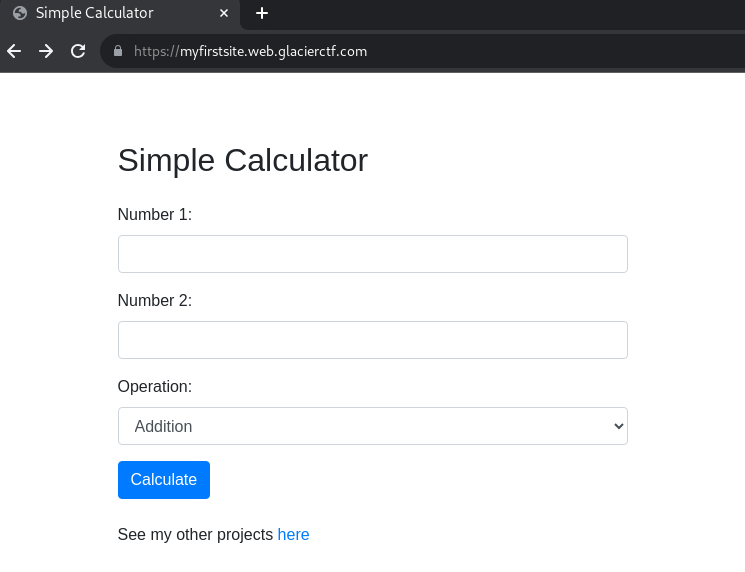Screen dimensions: 745x572
Task: Open the Operation dropdown showing Addition
Action: [372, 426]
